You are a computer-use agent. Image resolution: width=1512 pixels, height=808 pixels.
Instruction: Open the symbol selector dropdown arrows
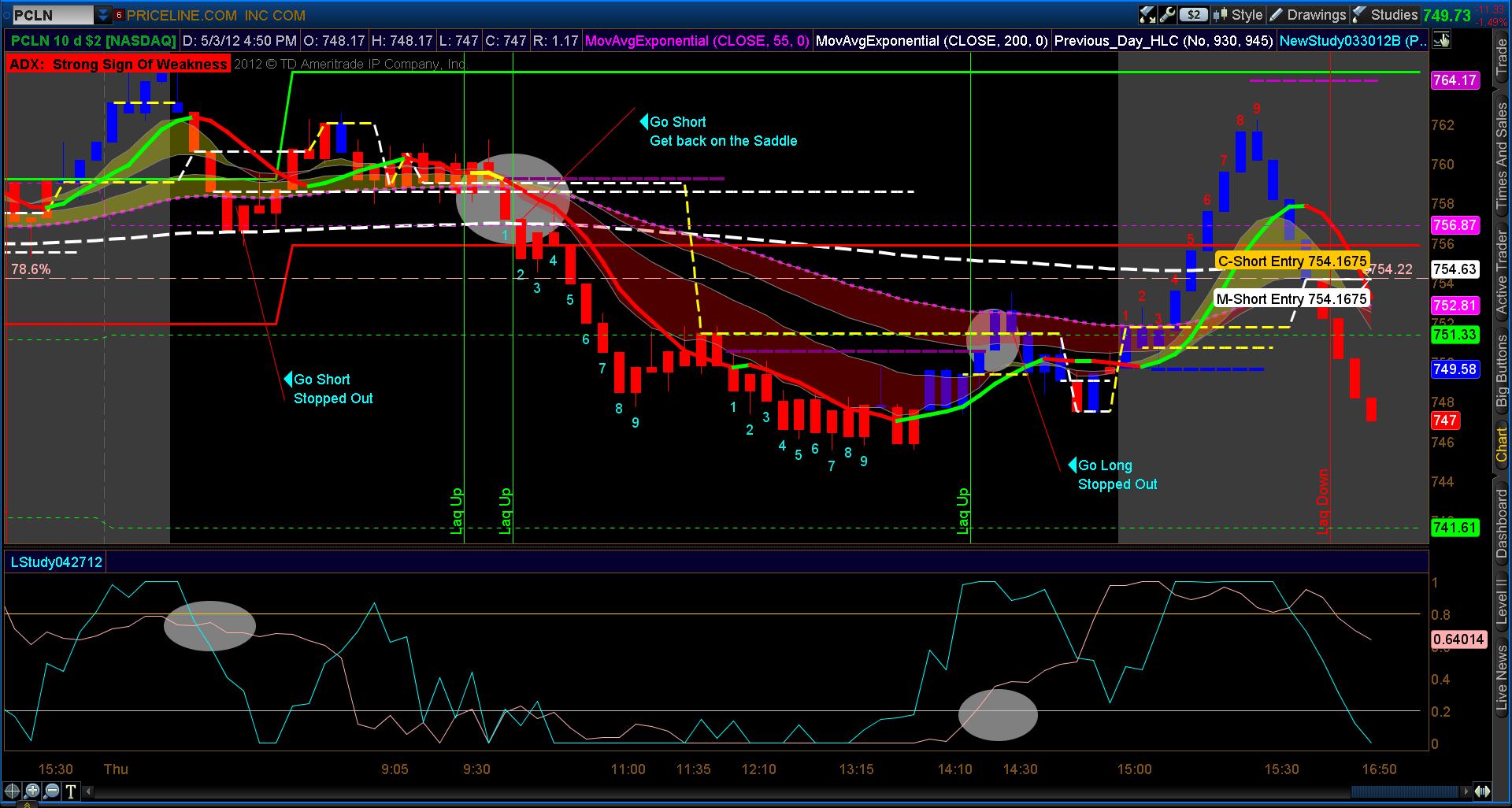[103, 15]
